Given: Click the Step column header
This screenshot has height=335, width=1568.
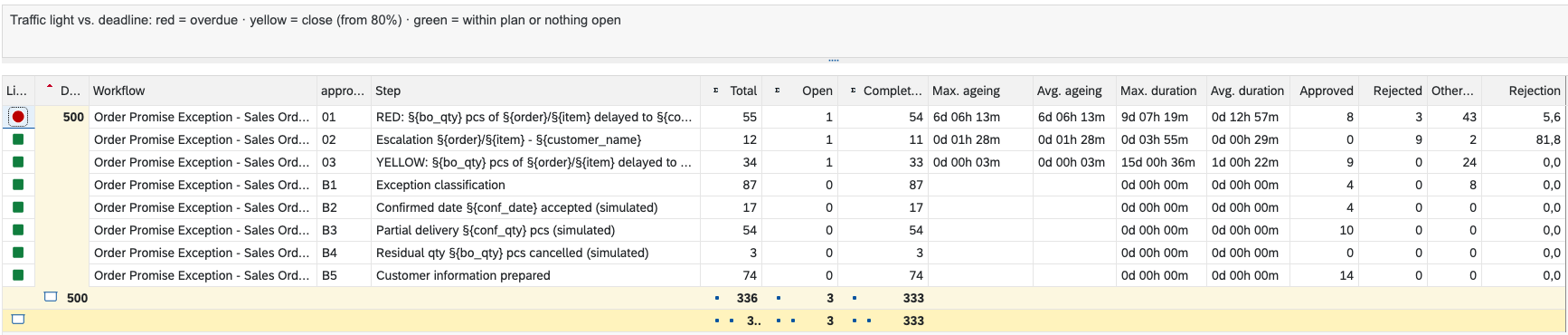Looking at the screenshot, I should pos(535,91).
